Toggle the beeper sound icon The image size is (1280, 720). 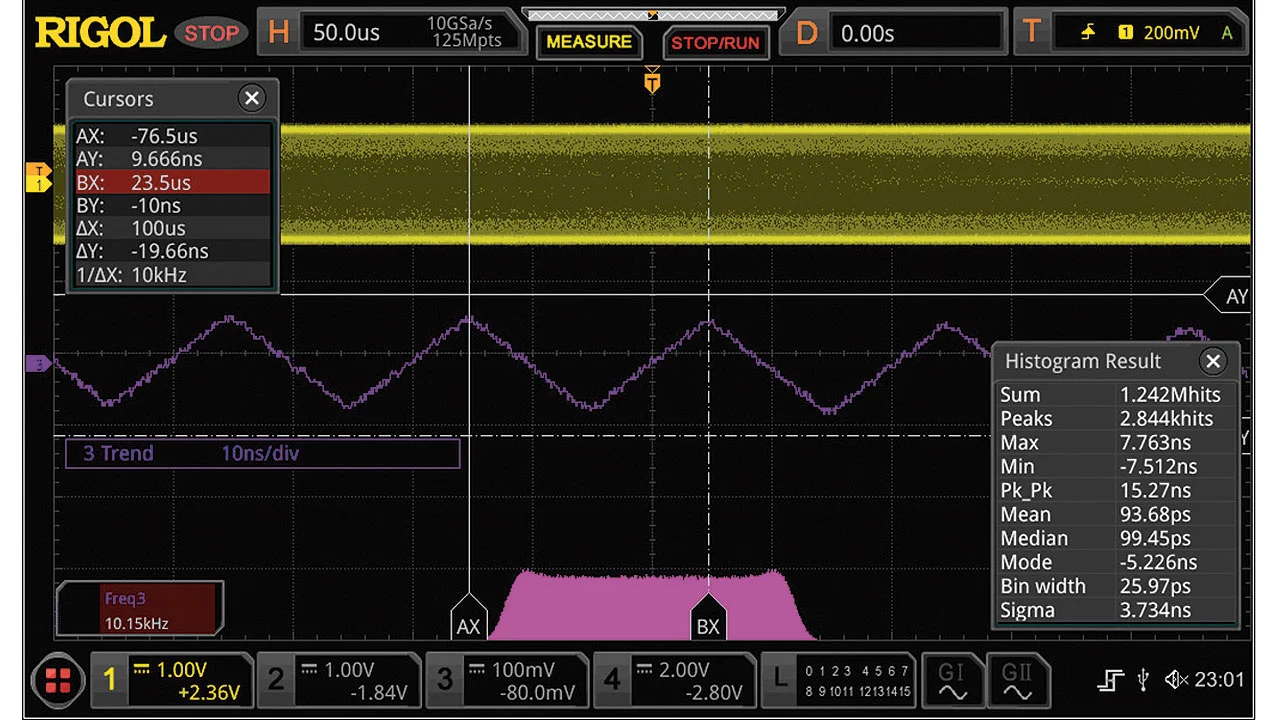tap(1176, 681)
